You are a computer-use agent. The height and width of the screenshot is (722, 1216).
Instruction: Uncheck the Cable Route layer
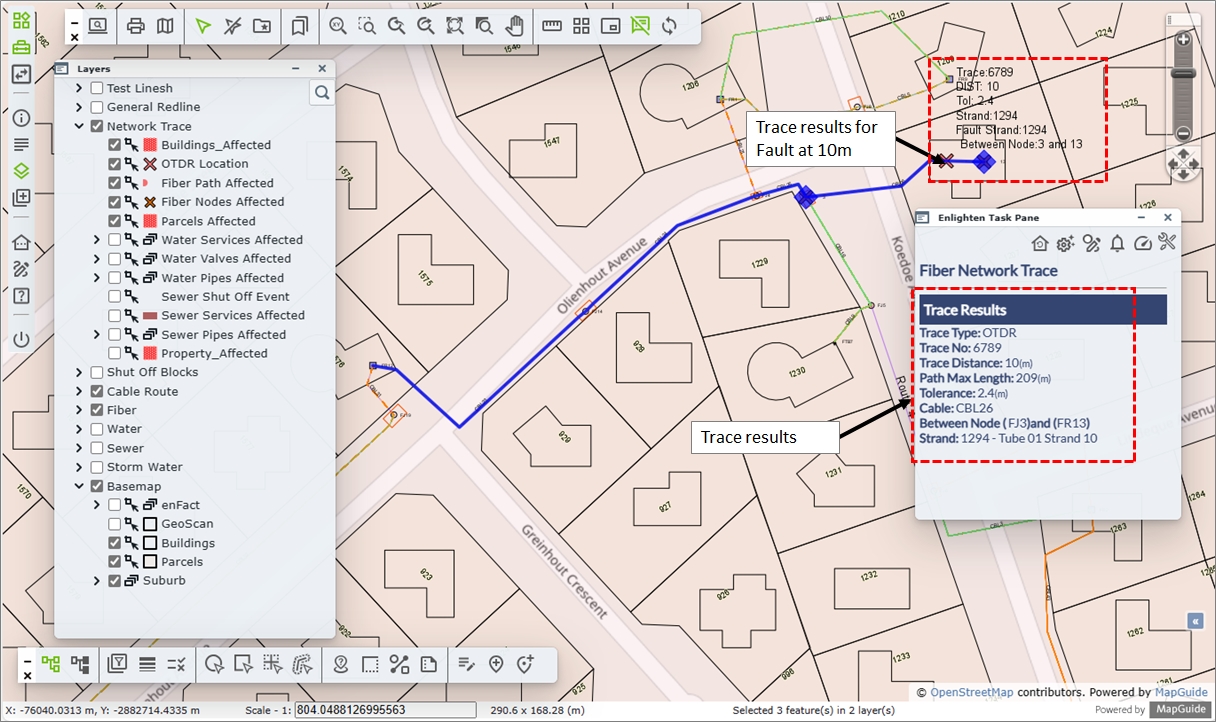pos(97,392)
